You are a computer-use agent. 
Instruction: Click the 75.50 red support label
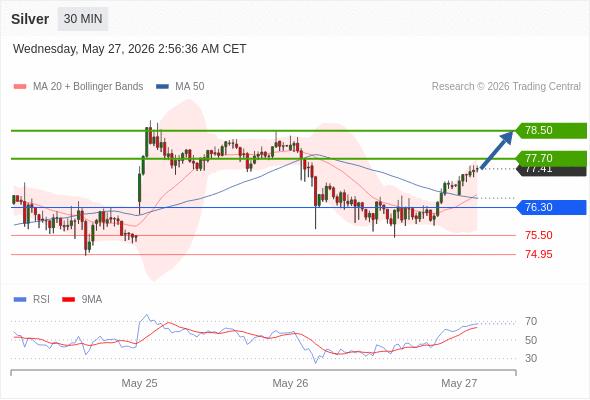(539, 236)
